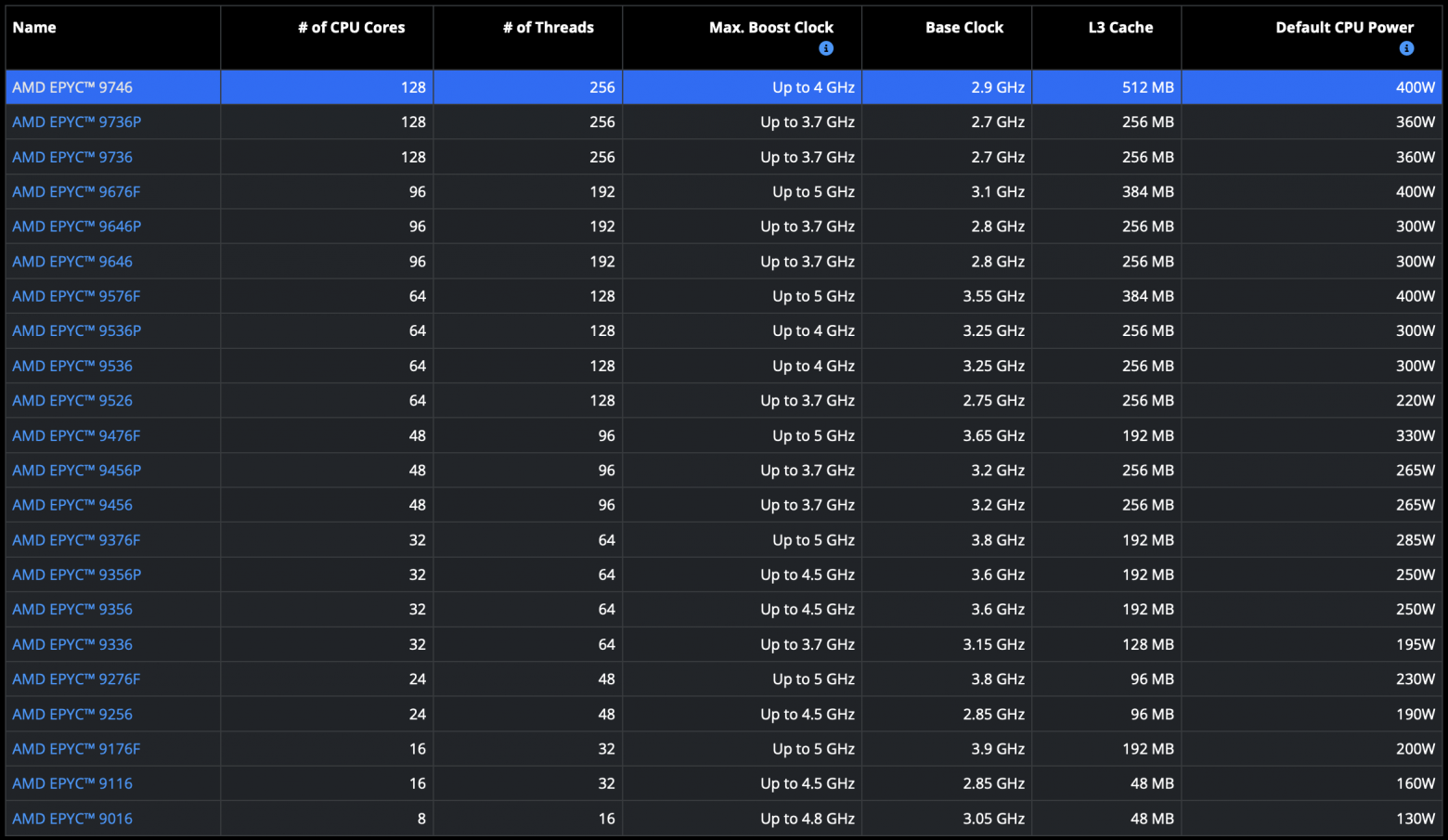Sort by the Name column header
The width and height of the screenshot is (1448, 840).
34,28
